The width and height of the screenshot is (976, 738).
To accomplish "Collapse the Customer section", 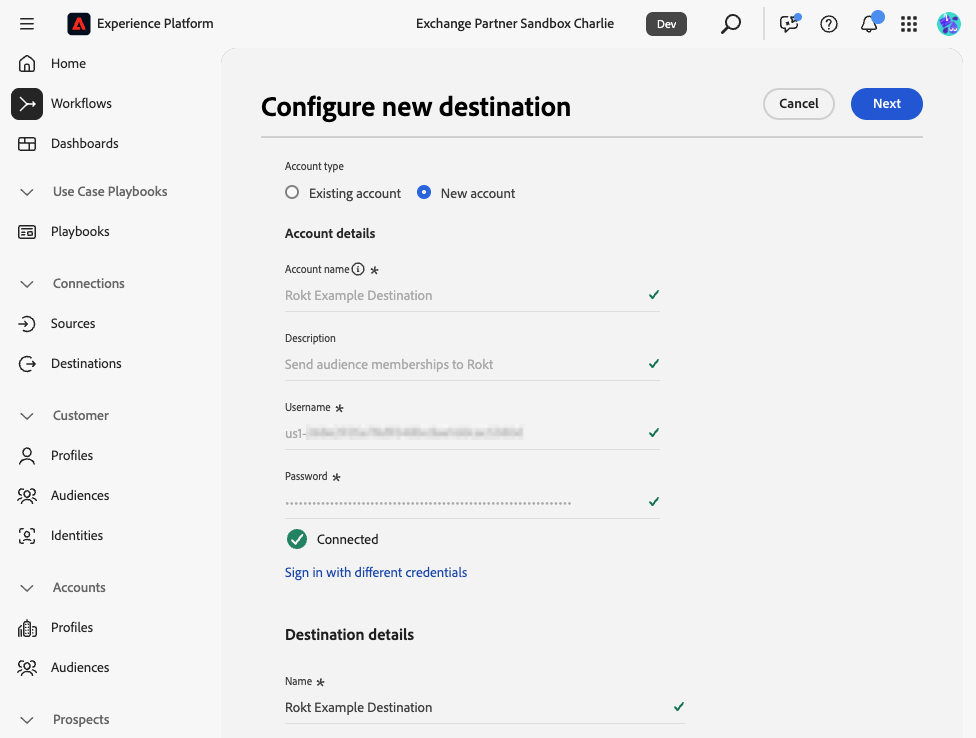I will coord(27,416).
